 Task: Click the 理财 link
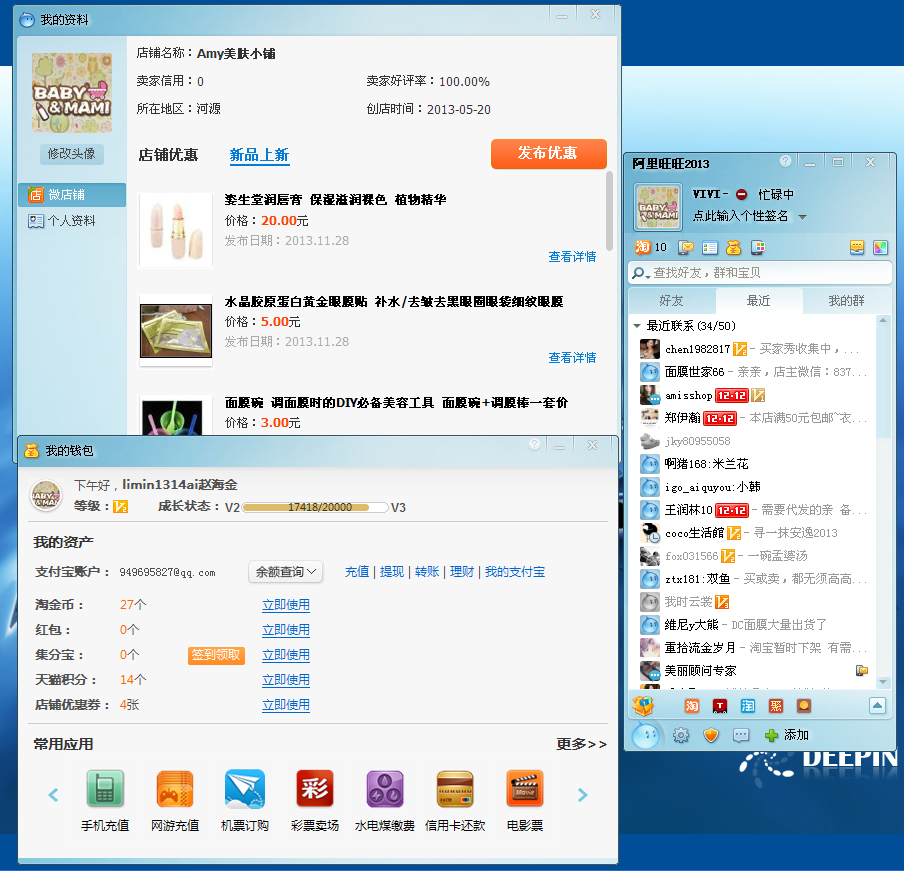pos(462,572)
